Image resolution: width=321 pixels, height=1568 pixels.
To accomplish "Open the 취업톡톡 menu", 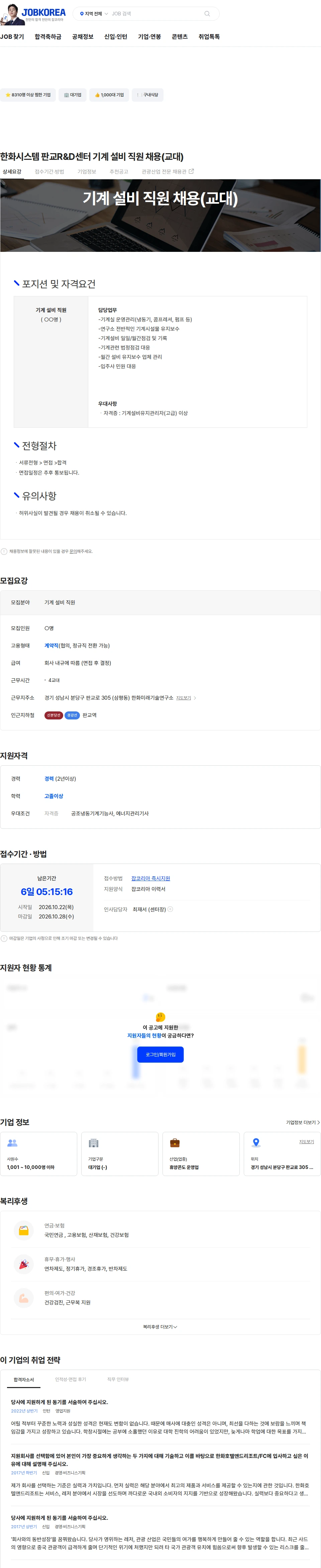I will (209, 36).
